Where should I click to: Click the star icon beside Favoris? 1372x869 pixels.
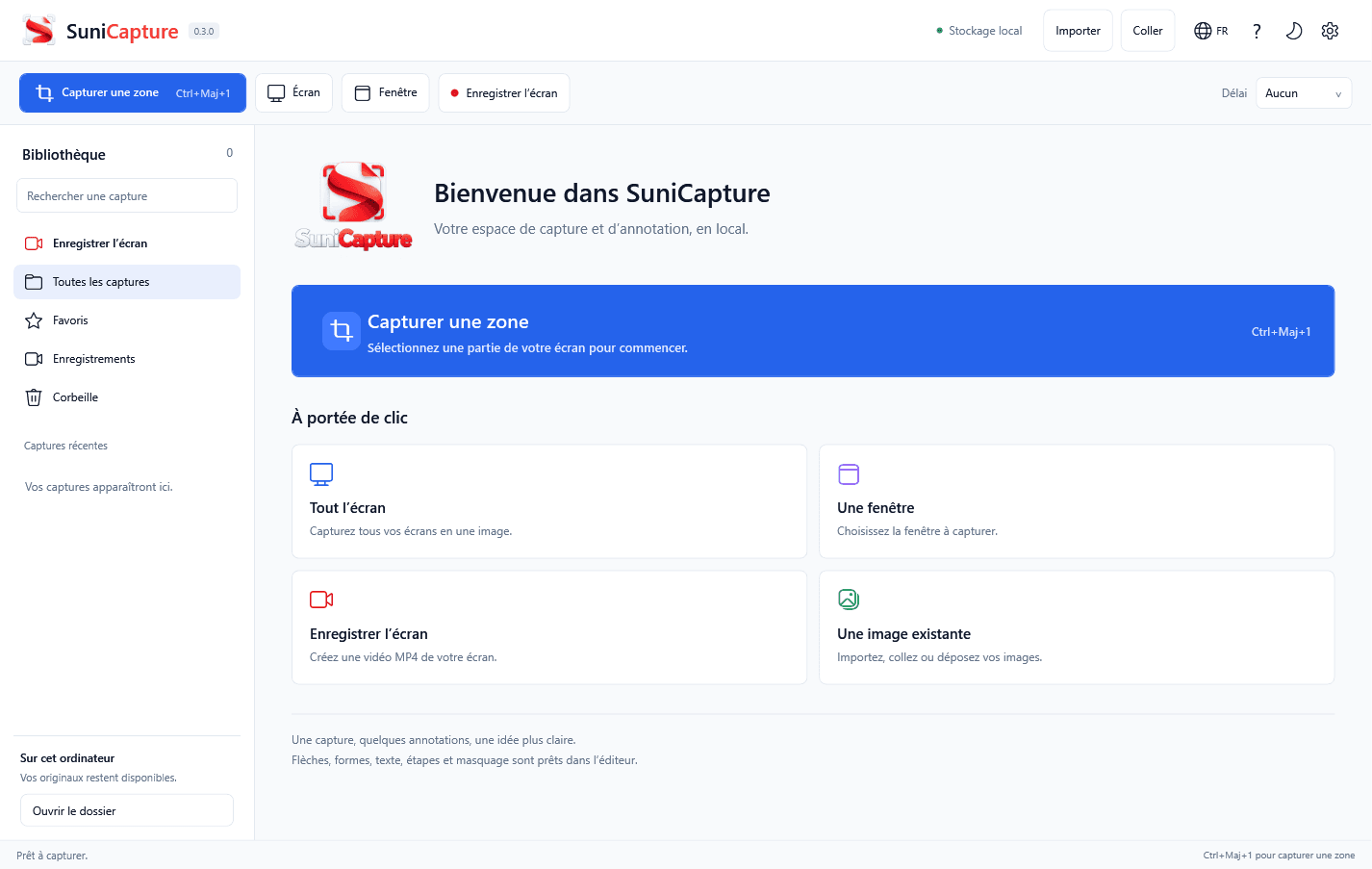[34, 320]
